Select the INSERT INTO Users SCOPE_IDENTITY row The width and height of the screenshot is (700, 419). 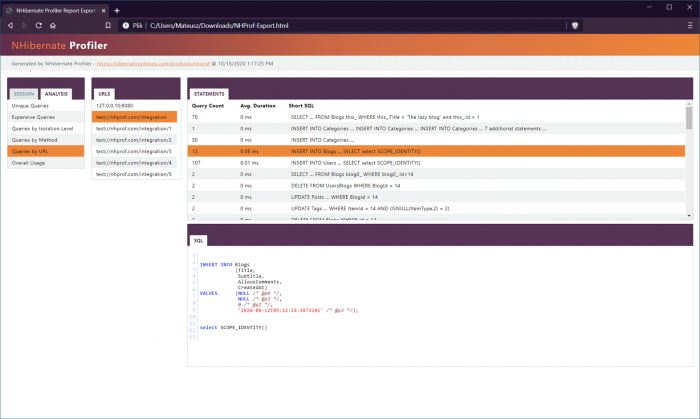(436, 163)
